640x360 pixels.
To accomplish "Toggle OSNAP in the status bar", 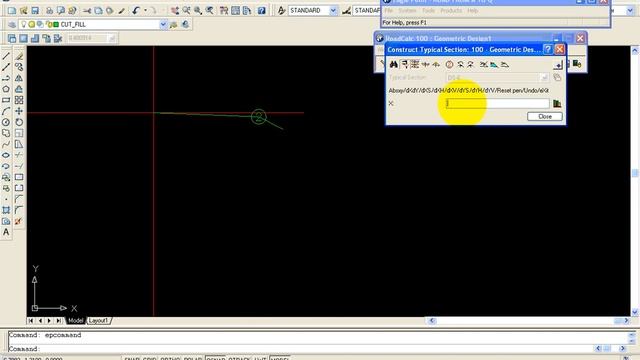I will click(215, 358).
